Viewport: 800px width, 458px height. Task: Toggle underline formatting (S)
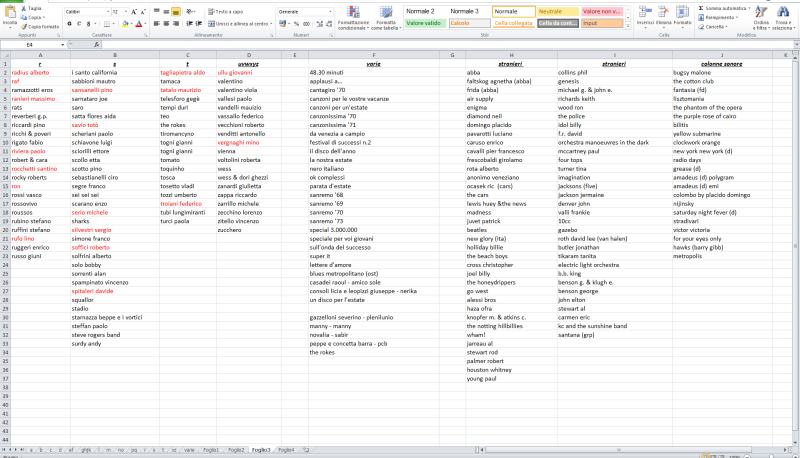[x=88, y=24]
